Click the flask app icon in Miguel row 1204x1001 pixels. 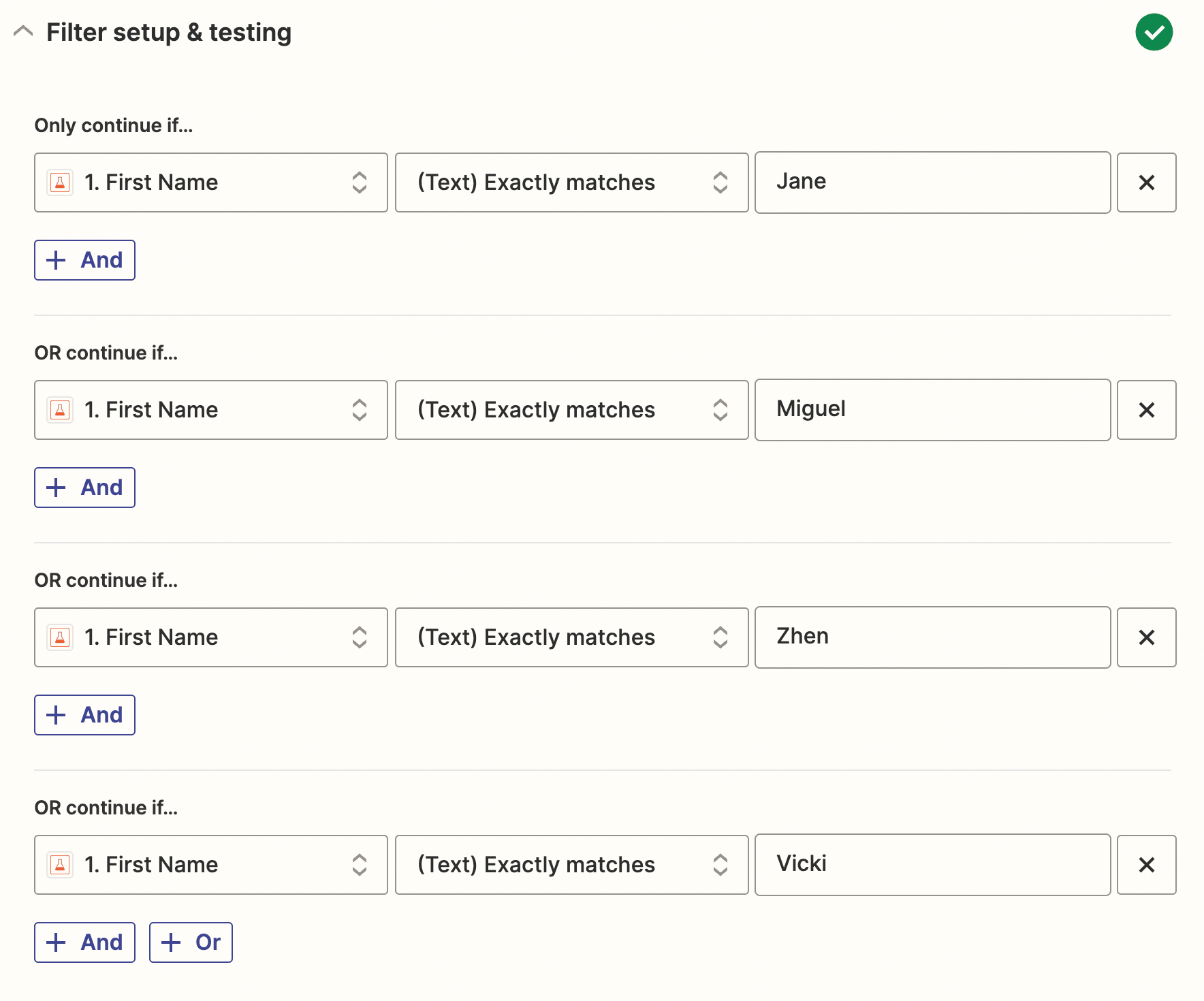(60, 410)
